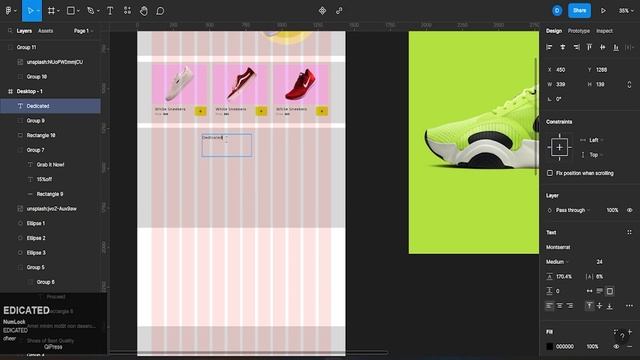Set text align center
640x360 pixels.
[x=560, y=306]
